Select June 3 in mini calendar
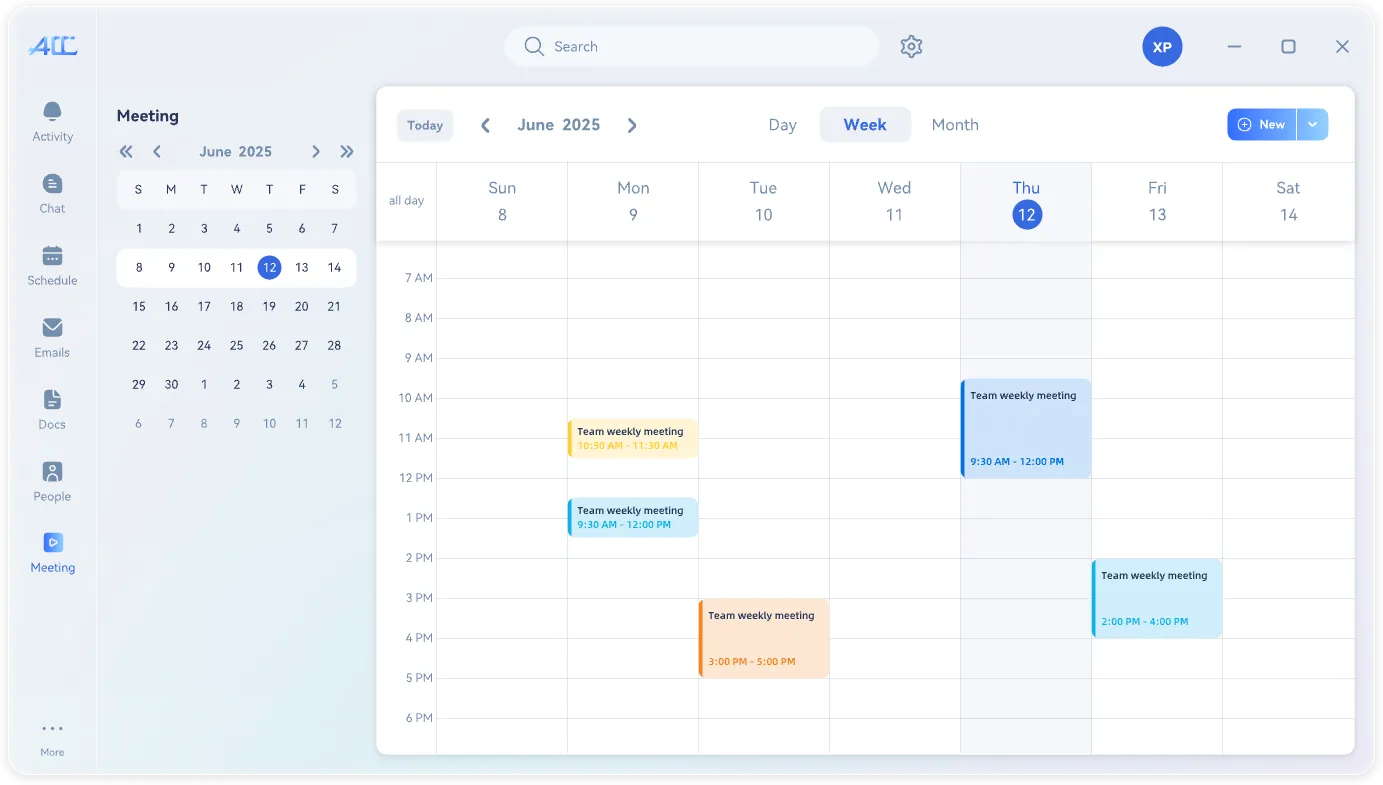This screenshot has height=785, width=1383. tap(204, 228)
